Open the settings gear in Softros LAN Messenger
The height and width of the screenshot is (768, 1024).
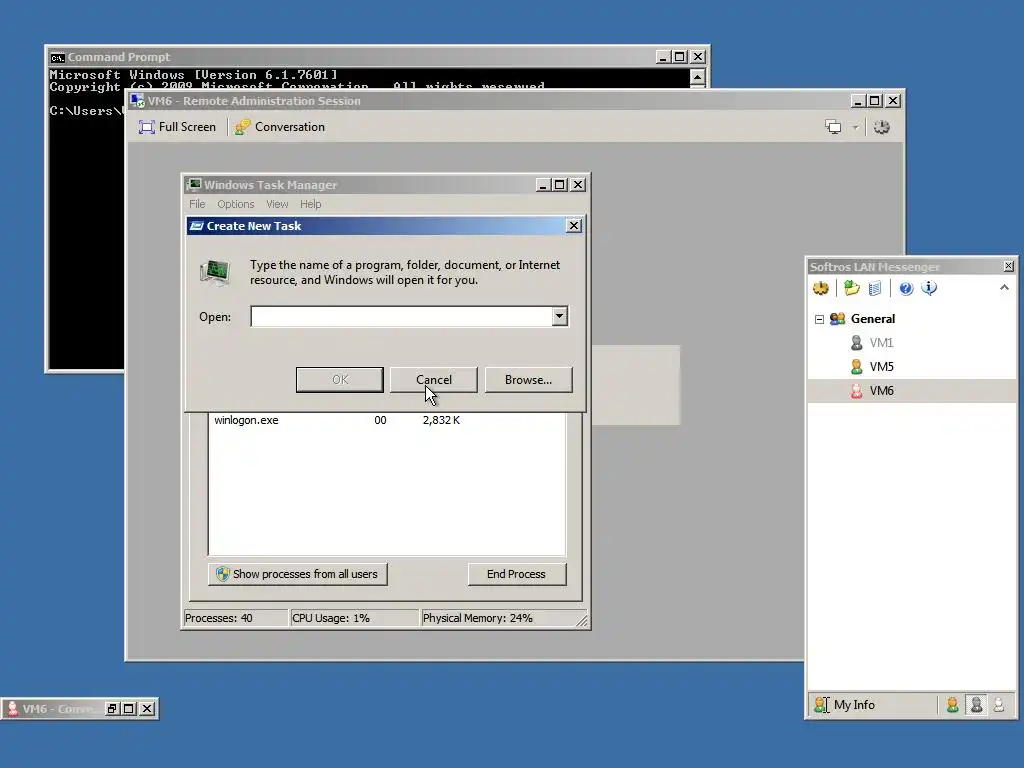click(821, 288)
